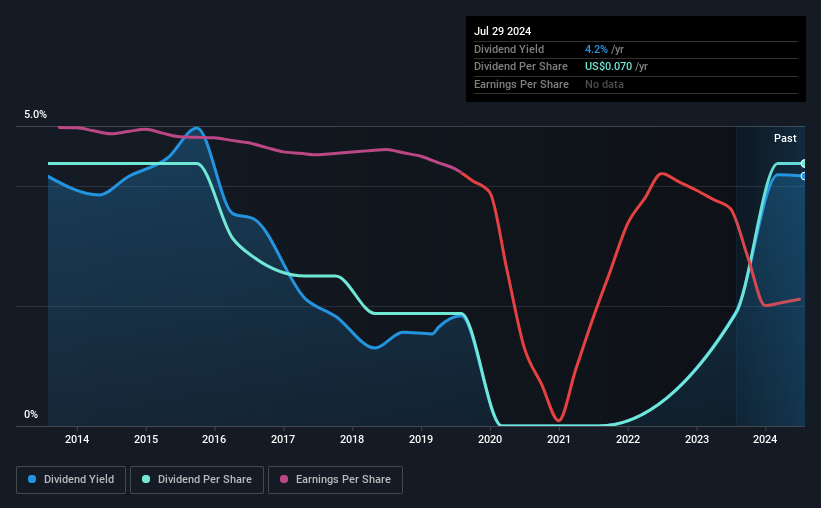Click the 2024 x-axis label

tap(765, 439)
